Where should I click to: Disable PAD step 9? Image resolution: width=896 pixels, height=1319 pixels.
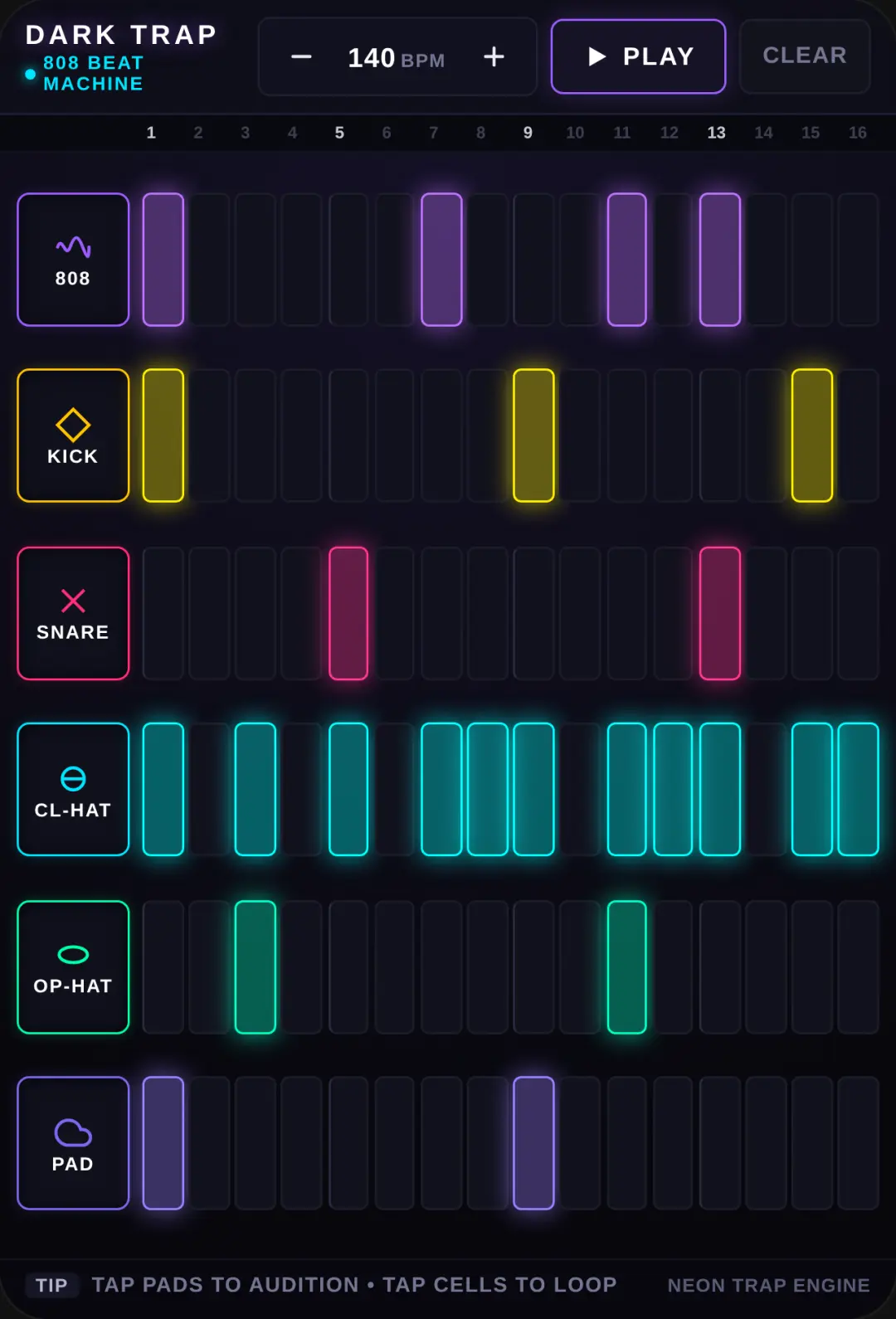(533, 1142)
